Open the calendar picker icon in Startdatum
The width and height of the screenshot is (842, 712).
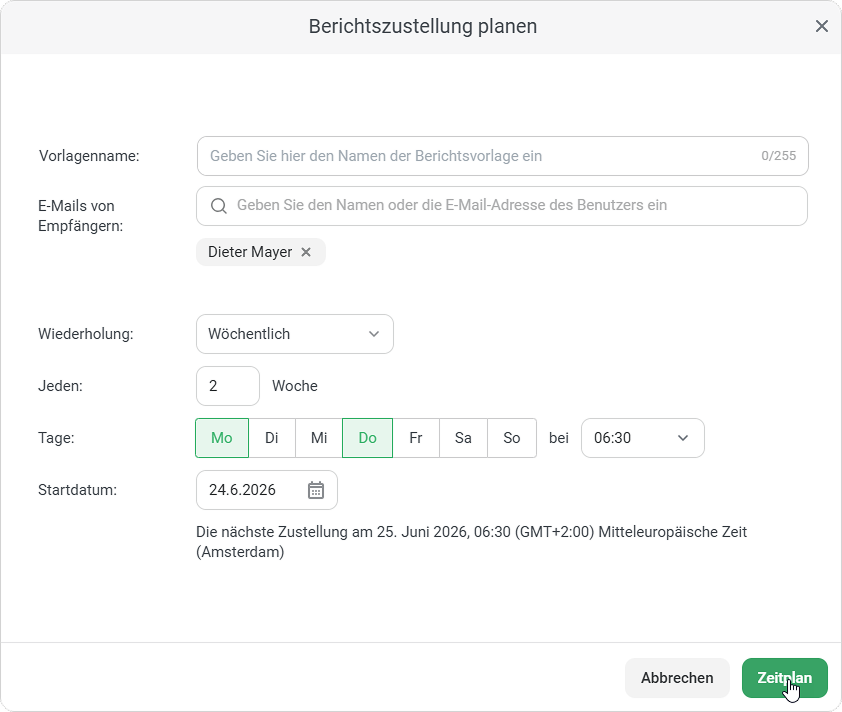316,490
